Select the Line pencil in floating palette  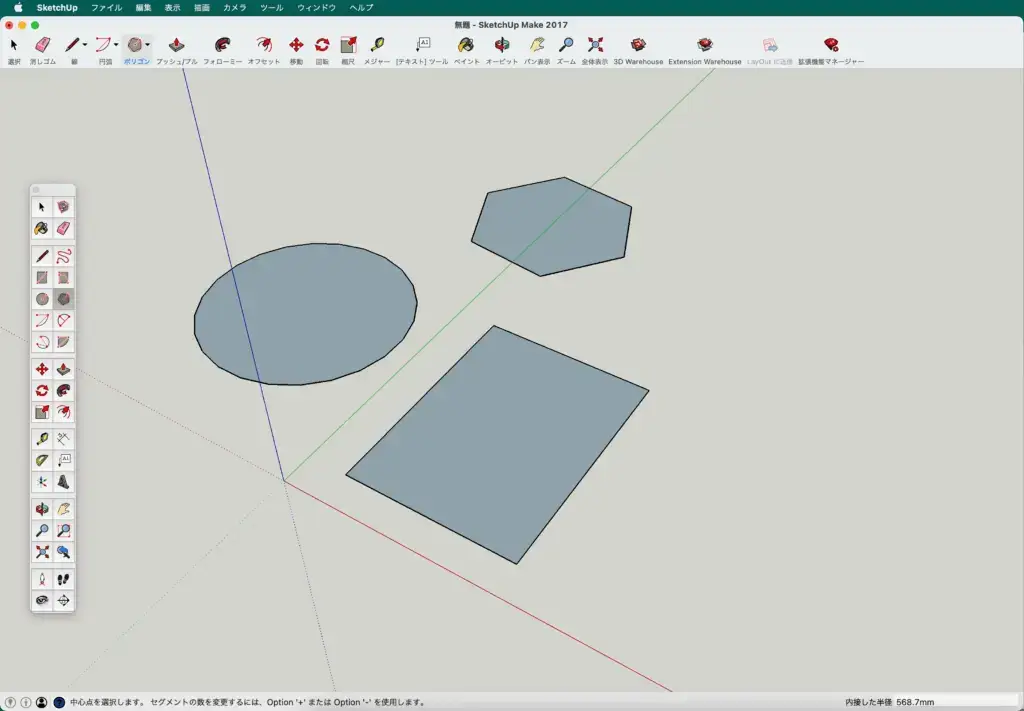[42, 256]
